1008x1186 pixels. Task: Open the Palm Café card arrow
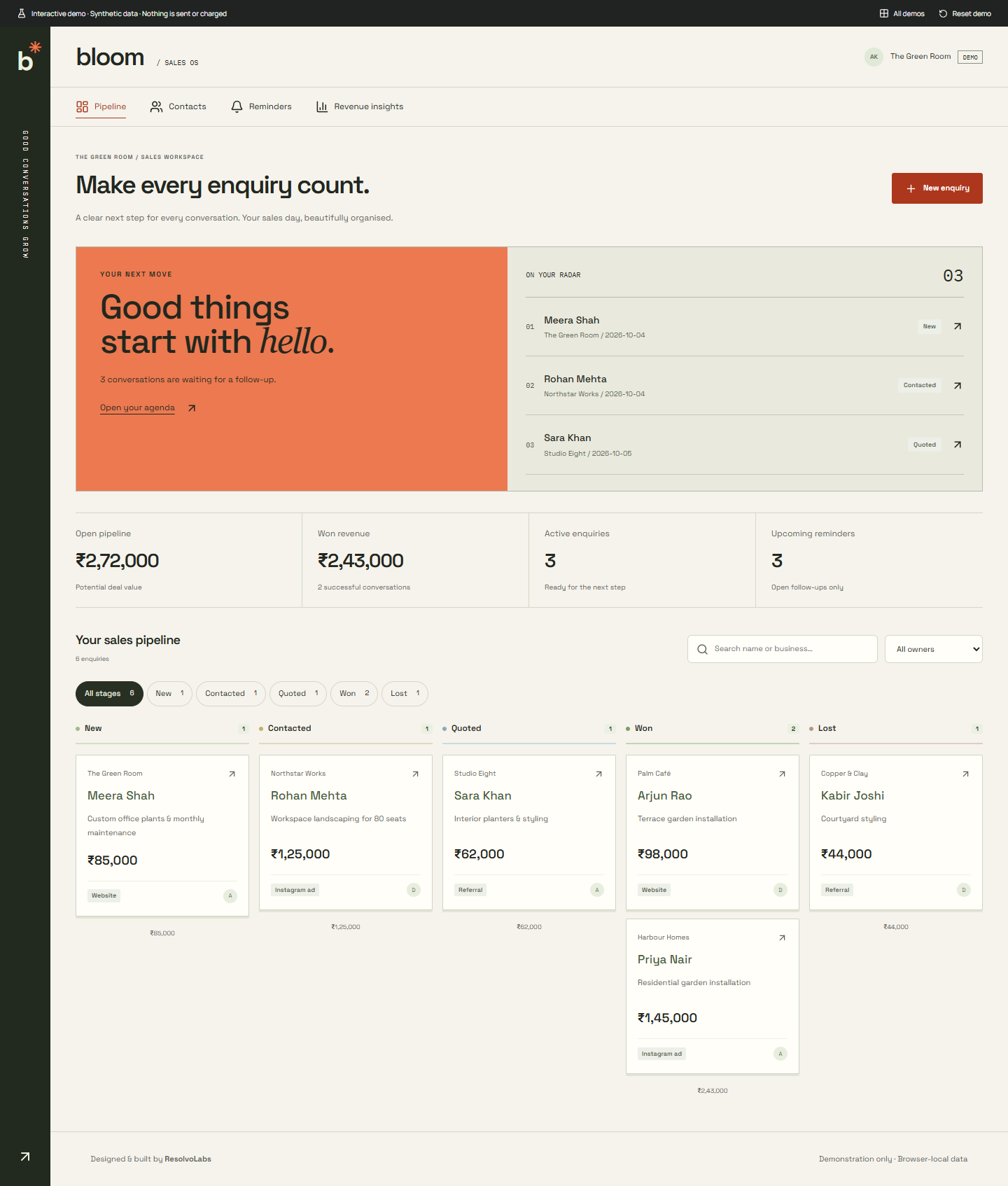click(783, 774)
